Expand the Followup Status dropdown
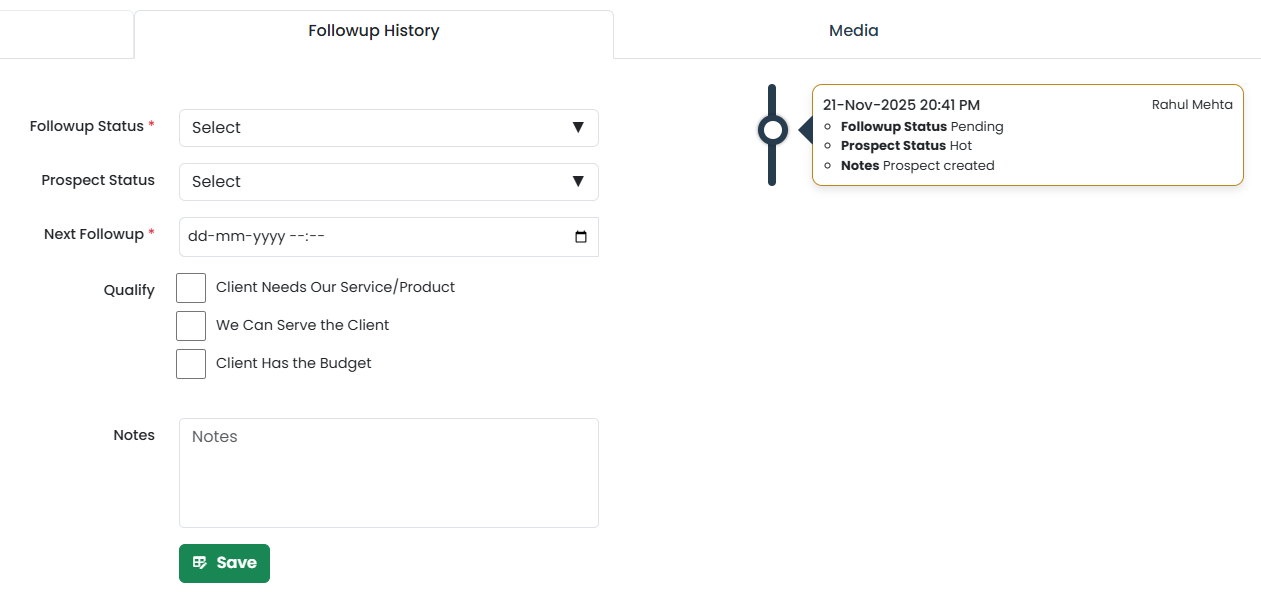The width and height of the screenshot is (1261, 596). (x=388, y=128)
